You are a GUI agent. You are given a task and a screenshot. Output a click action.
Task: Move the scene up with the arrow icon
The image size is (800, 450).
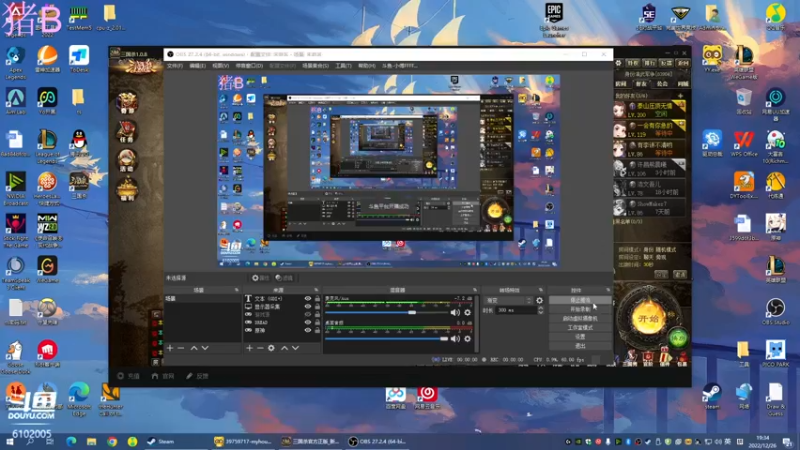[x=194, y=348]
